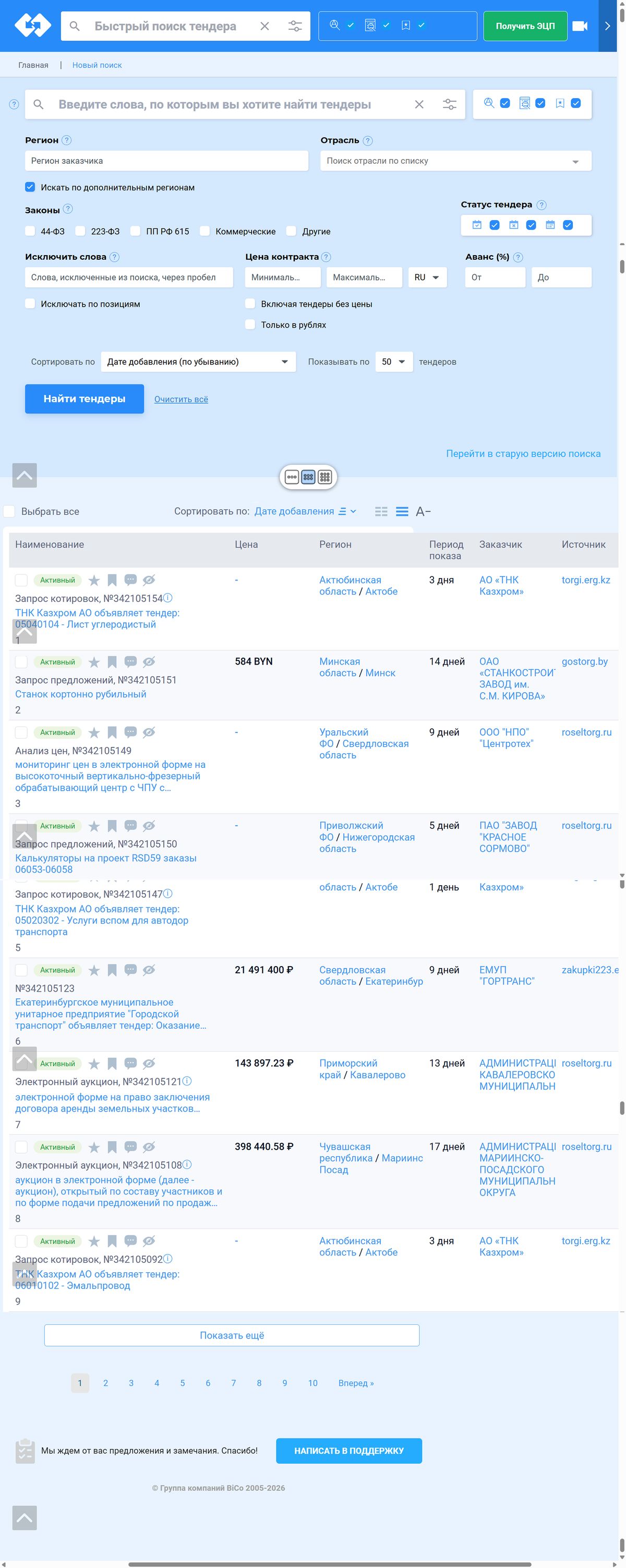Open the Цена контракта help icon
This screenshot has width=626, height=1568.
click(327, 257)
